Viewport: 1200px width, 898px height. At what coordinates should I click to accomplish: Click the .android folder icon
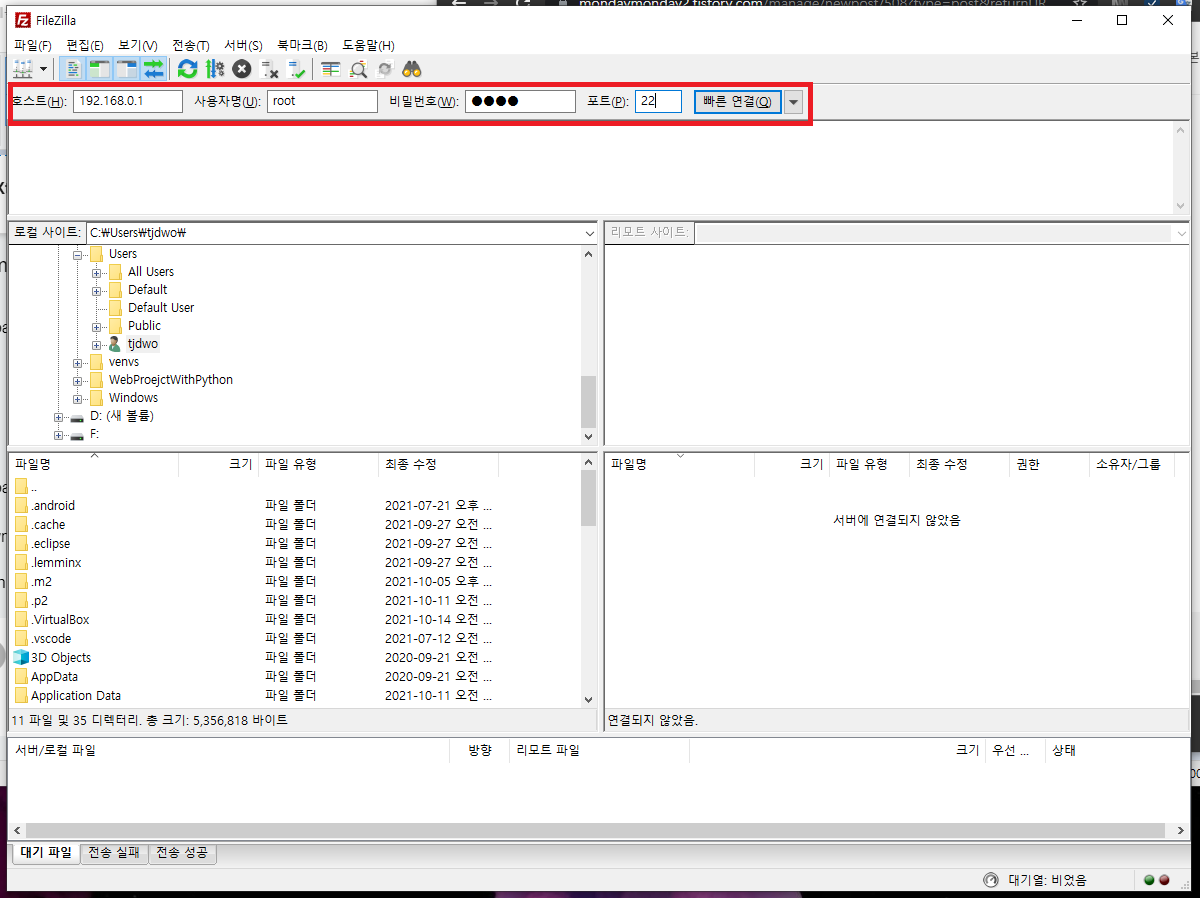[x=21, y=506]
